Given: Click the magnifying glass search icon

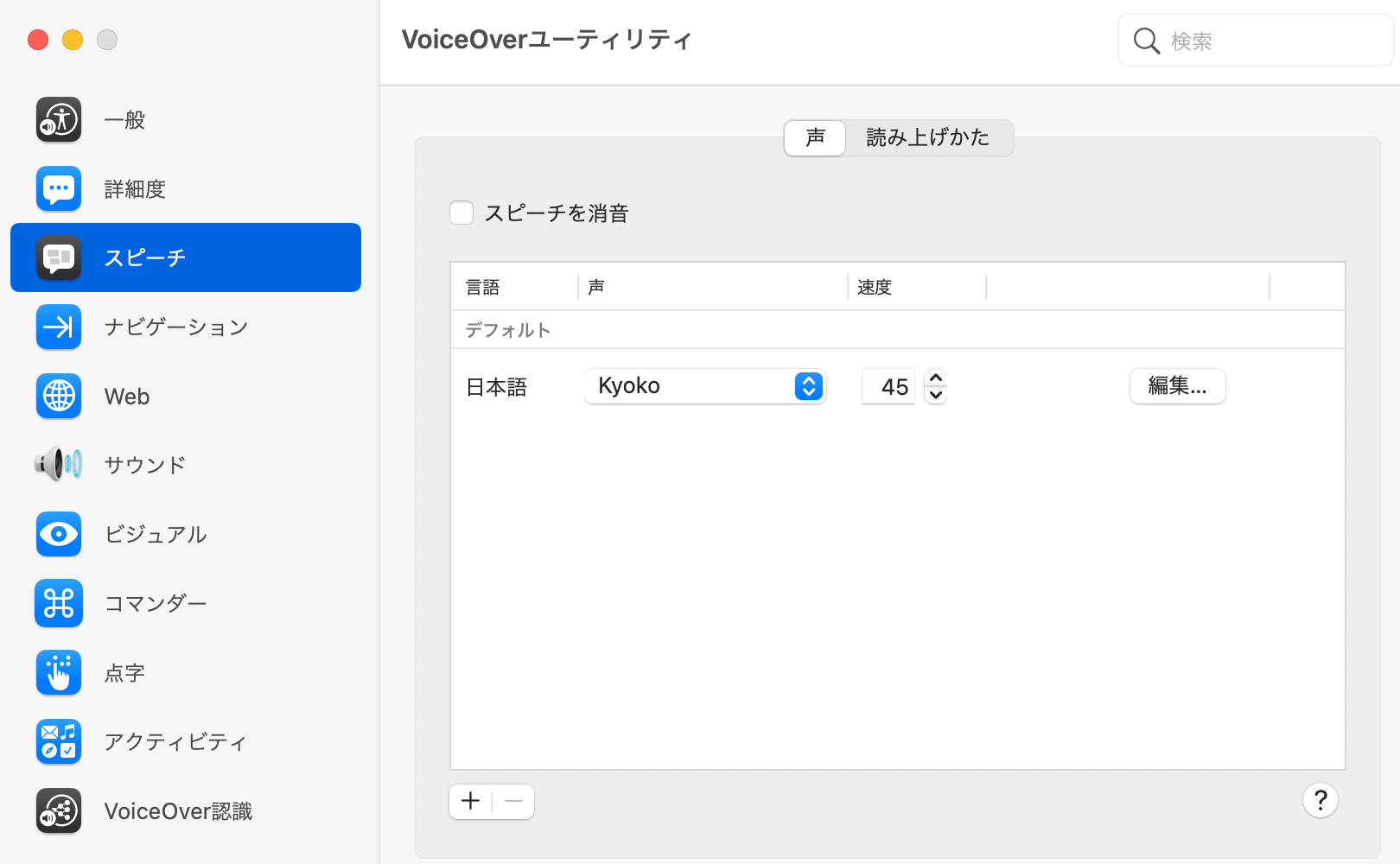Looking at the screenshot, I should click(x=1146, y=41).
